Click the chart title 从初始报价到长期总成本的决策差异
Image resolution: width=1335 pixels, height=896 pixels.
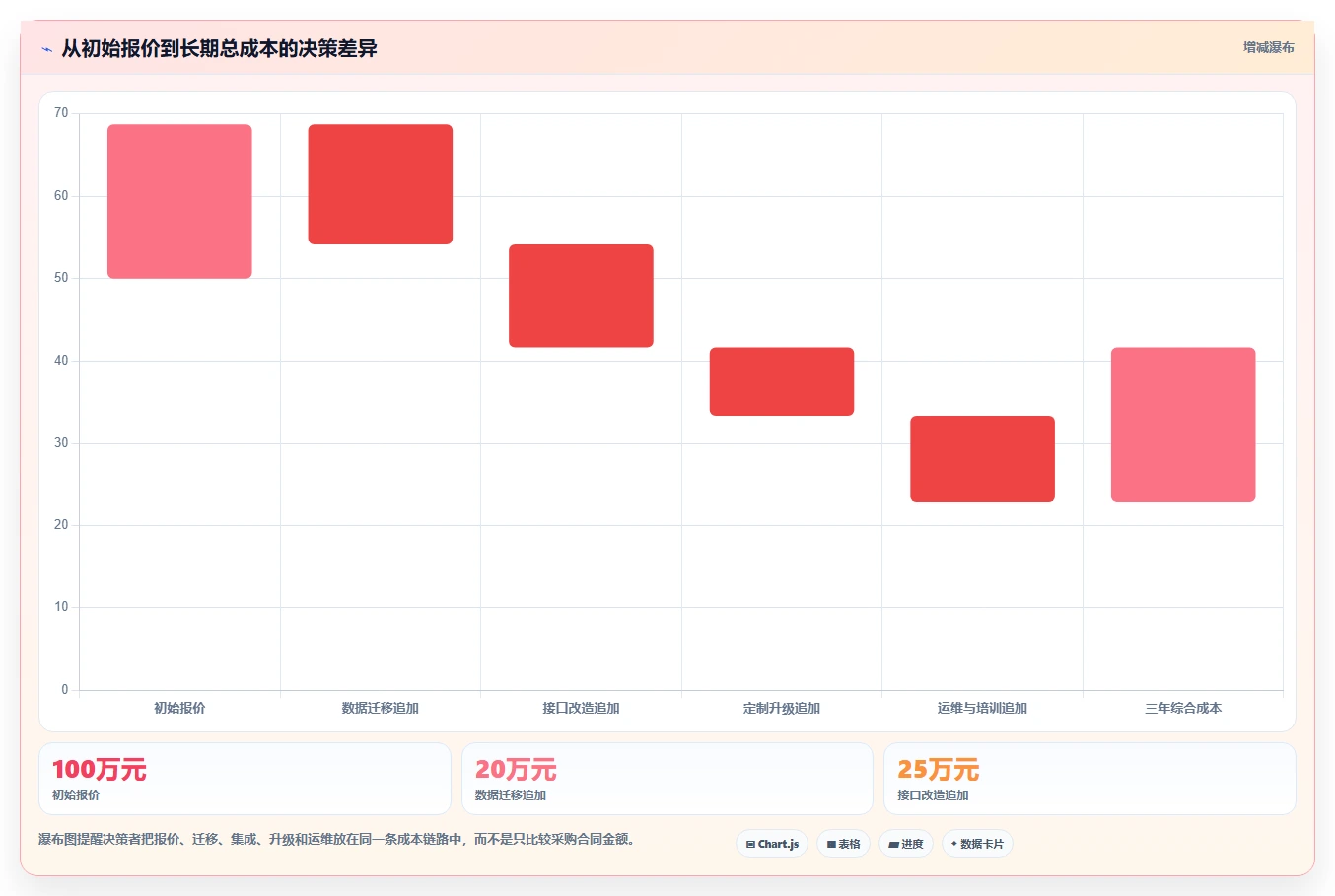[219, 48]
